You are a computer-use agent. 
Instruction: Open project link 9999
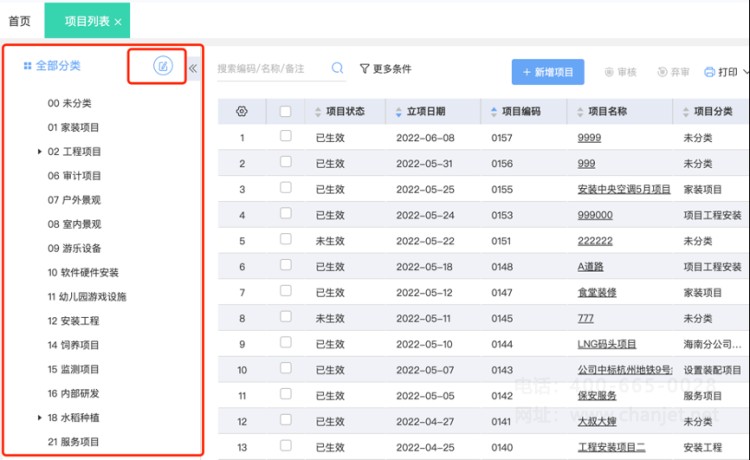click(589, 138)
